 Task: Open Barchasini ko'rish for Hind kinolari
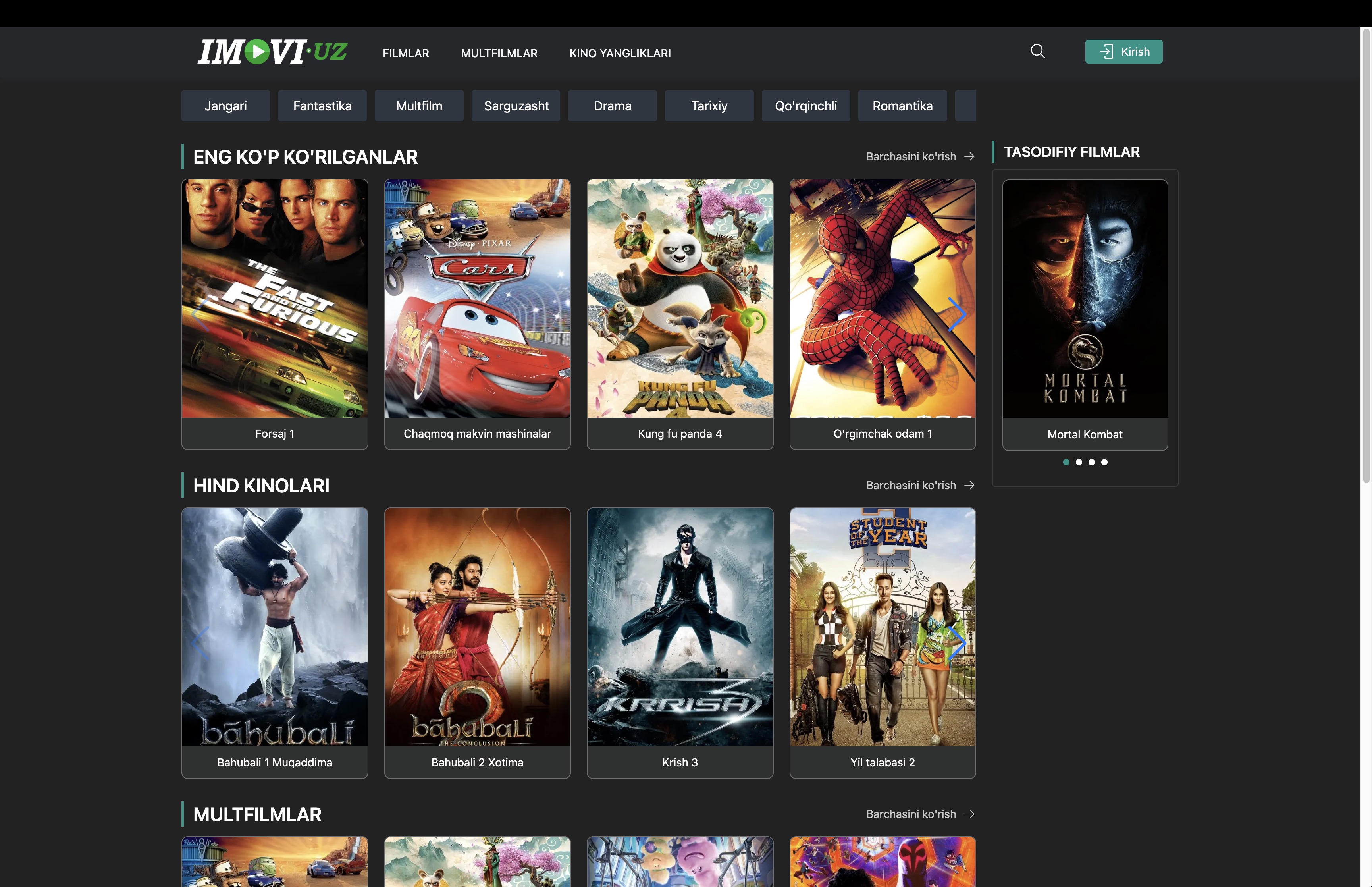pyautogui.click(x=920, y=486)
